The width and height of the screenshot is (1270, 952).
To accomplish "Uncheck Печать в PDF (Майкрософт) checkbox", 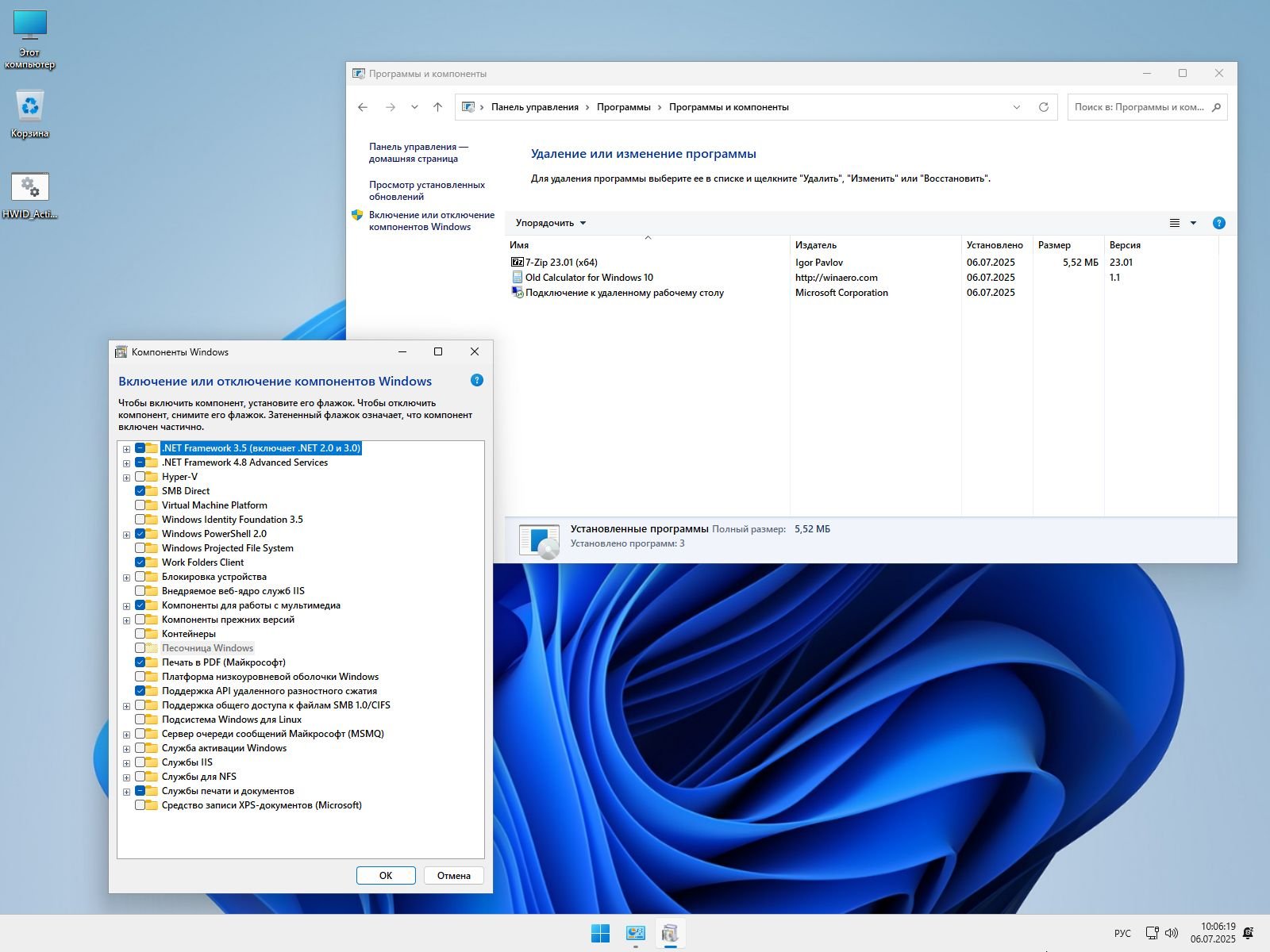I will pos(140,662).
